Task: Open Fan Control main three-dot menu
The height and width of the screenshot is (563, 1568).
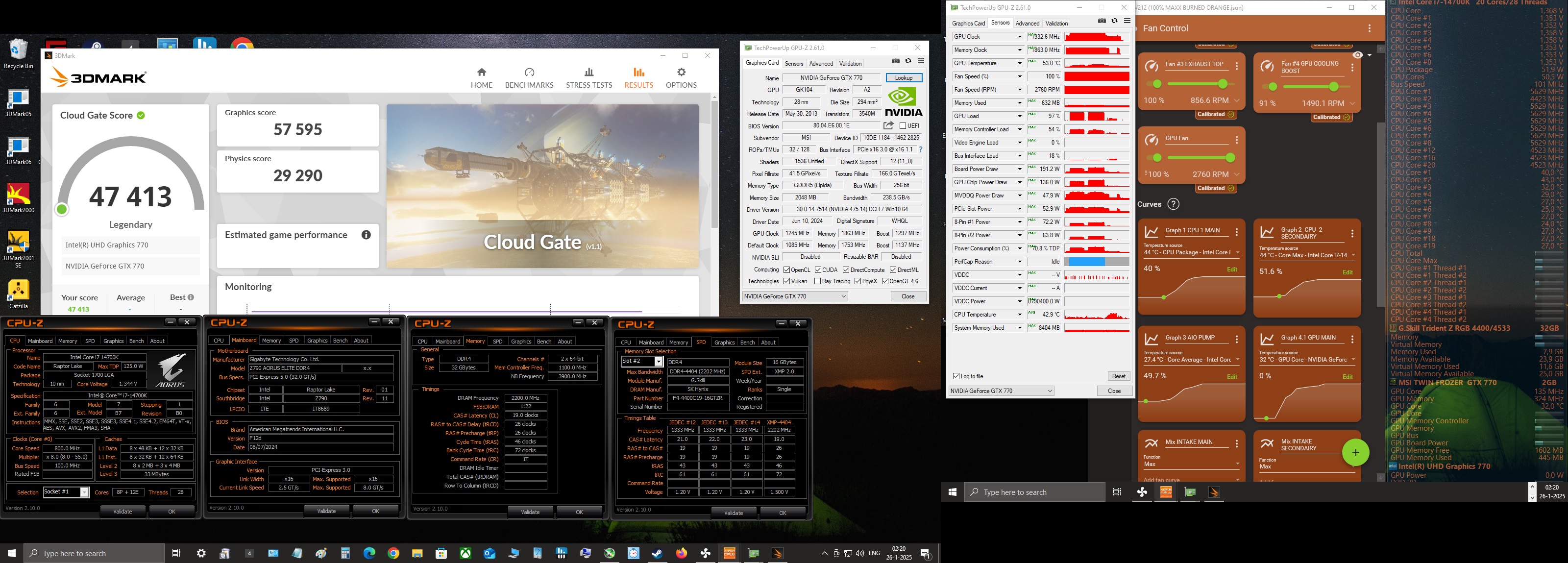Action: coord(1369,28)
